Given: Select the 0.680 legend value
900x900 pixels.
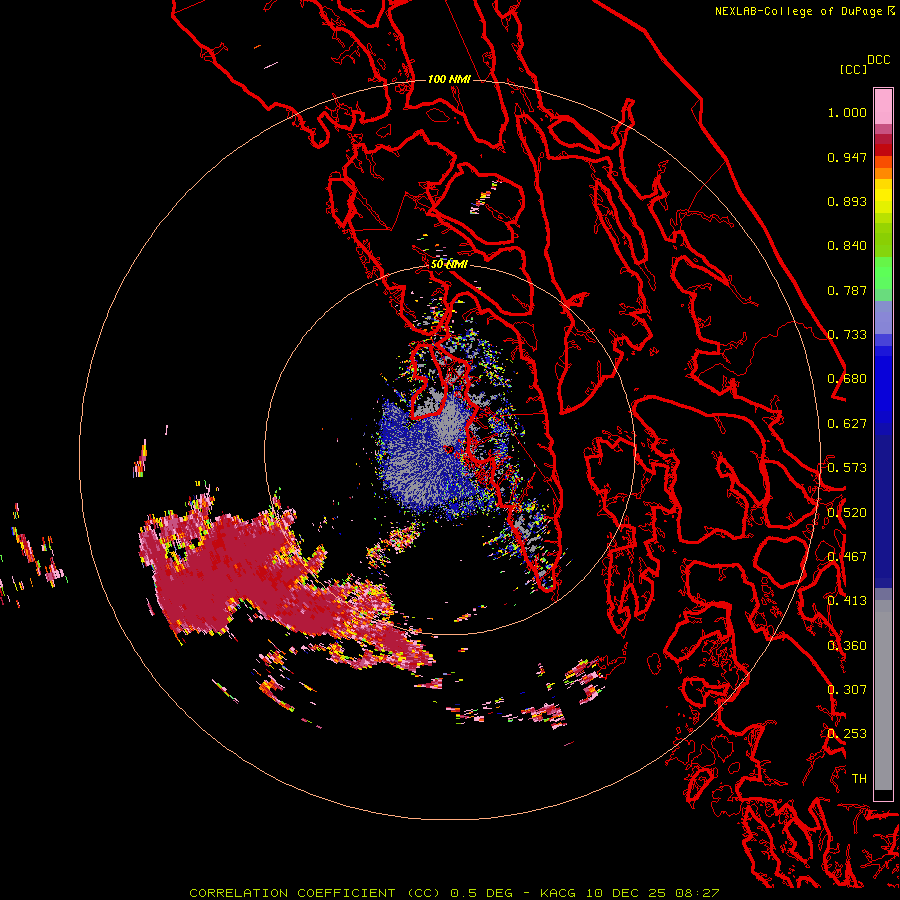Looking at the screenshot, I should [847, 379].
